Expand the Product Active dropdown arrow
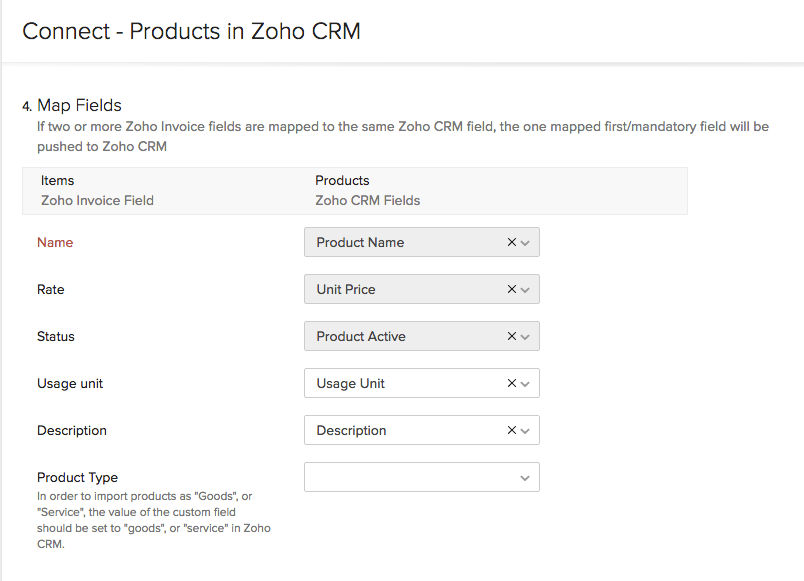804x581 pixels. [x=526, y=337]
